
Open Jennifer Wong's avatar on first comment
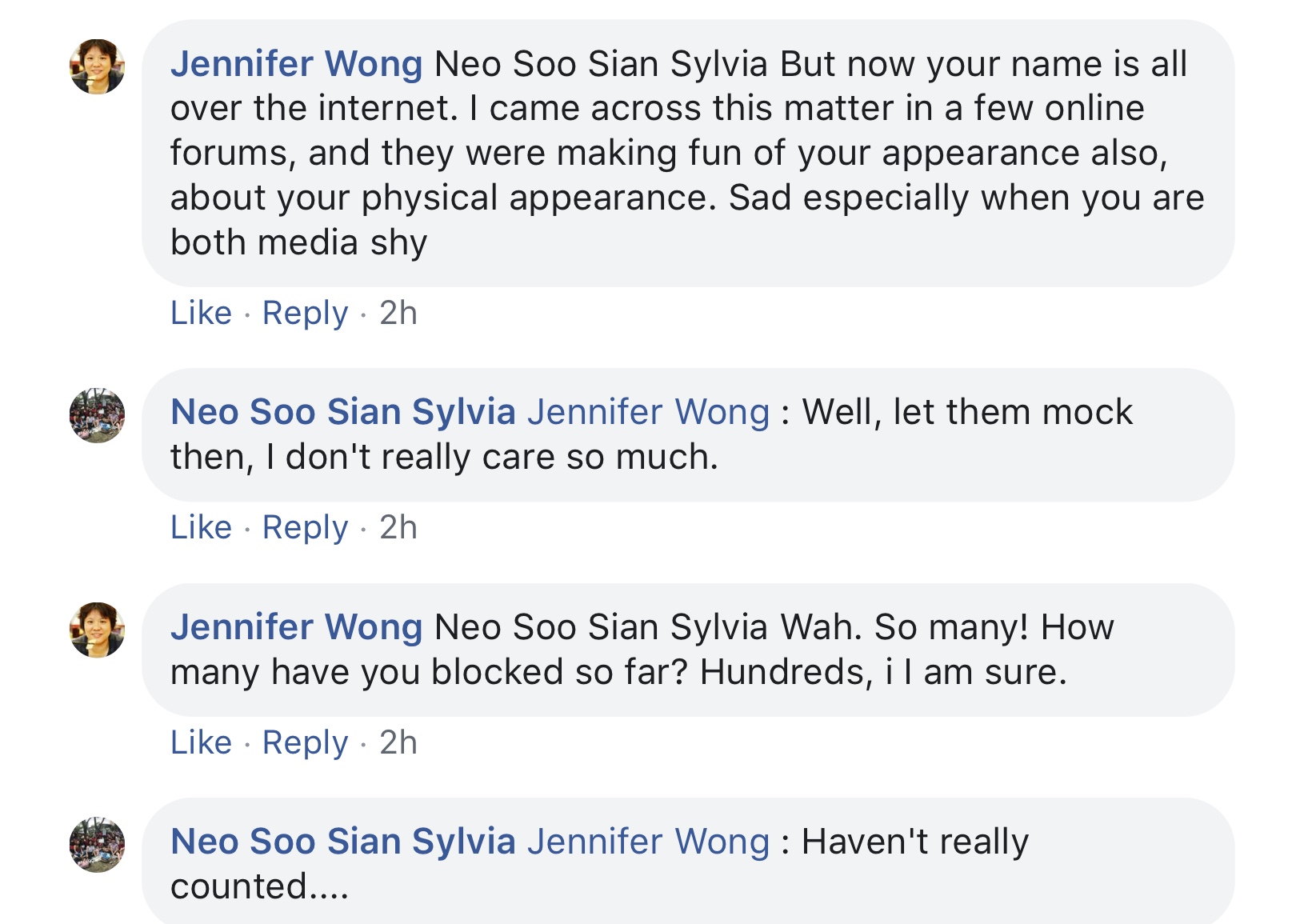(x=97, y=66)
